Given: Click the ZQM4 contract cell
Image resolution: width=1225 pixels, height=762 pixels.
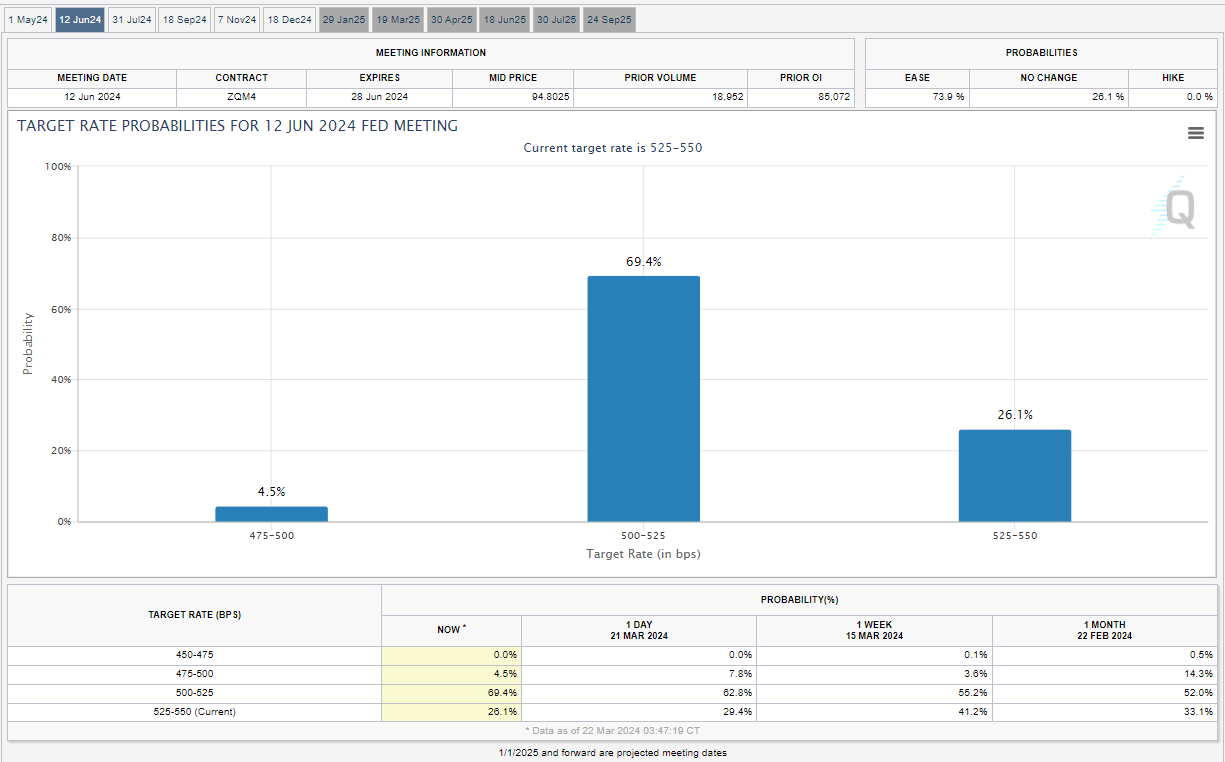Looking at the screenshot, I should [x=241, y=97].
